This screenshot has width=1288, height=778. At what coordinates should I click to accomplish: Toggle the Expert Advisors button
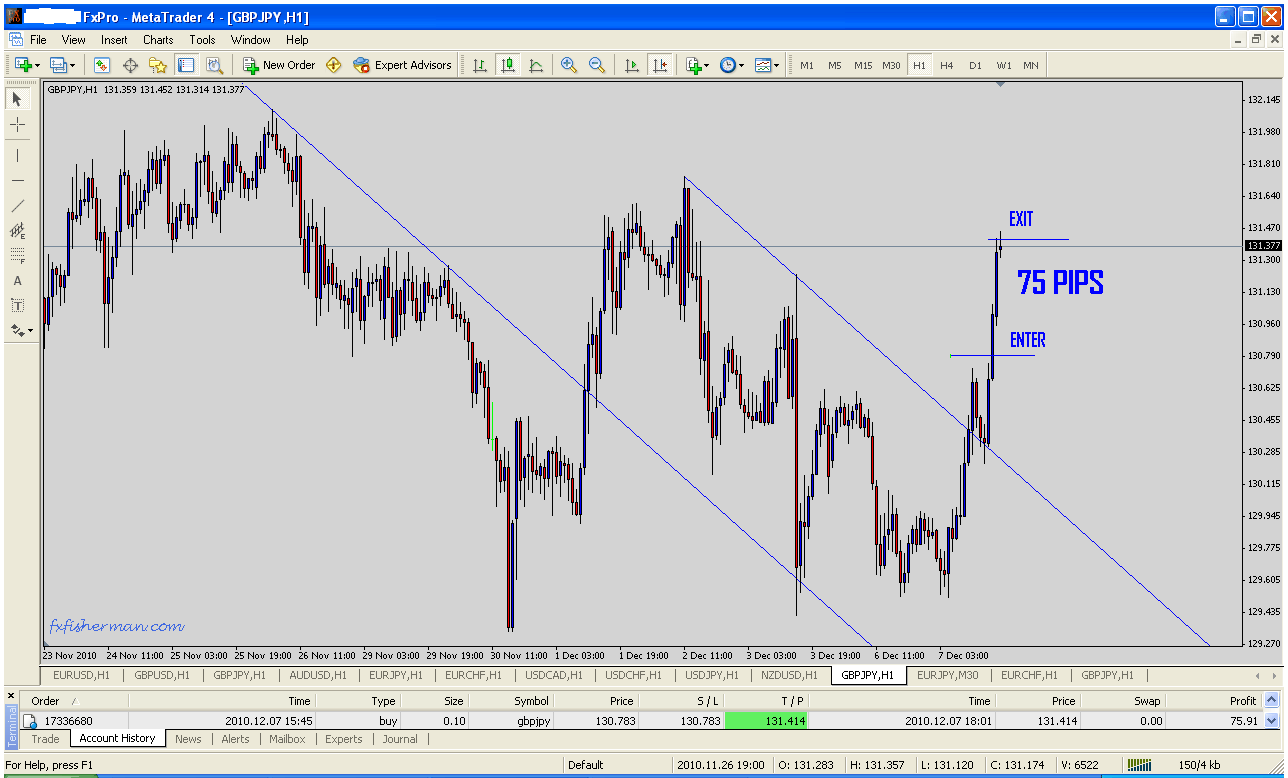click(x=402, y=65)
